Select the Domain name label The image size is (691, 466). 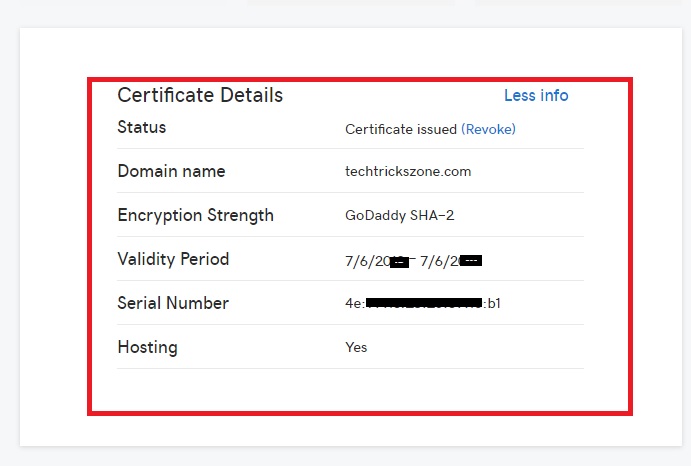coord(171,172)
